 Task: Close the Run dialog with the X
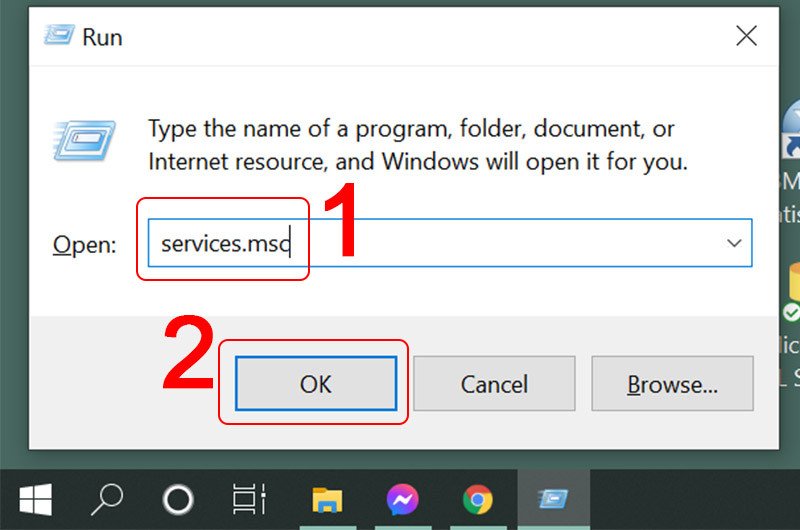(746, 37)
